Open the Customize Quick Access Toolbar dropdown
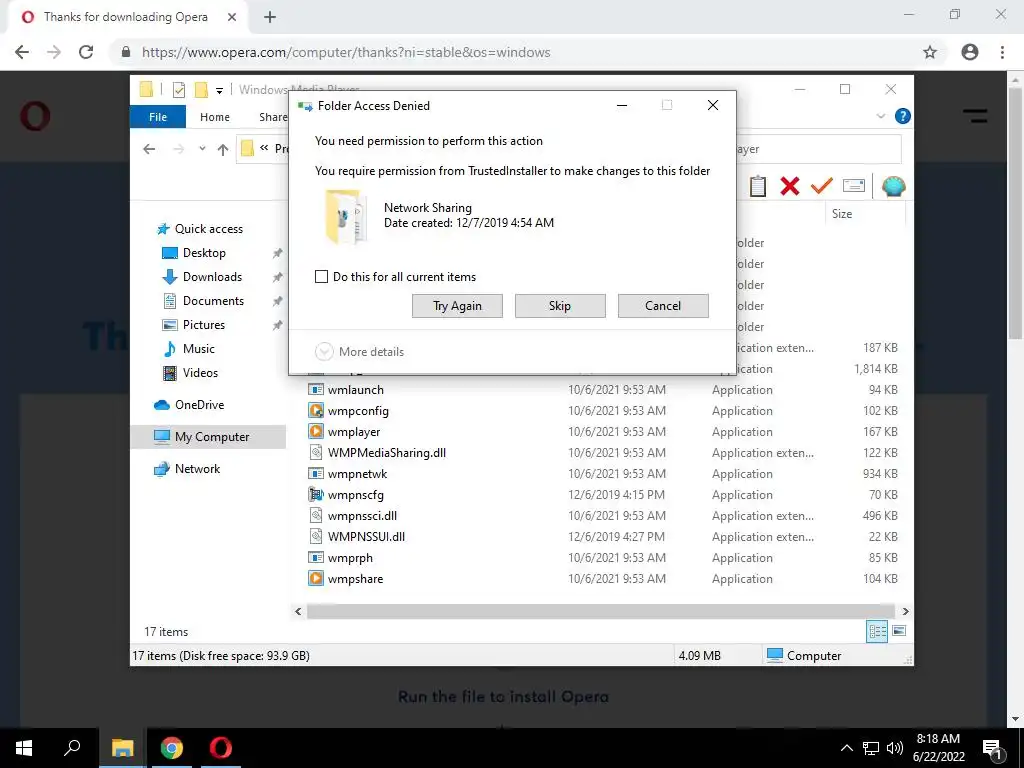 pyautogui.click(x=219, y=91)
